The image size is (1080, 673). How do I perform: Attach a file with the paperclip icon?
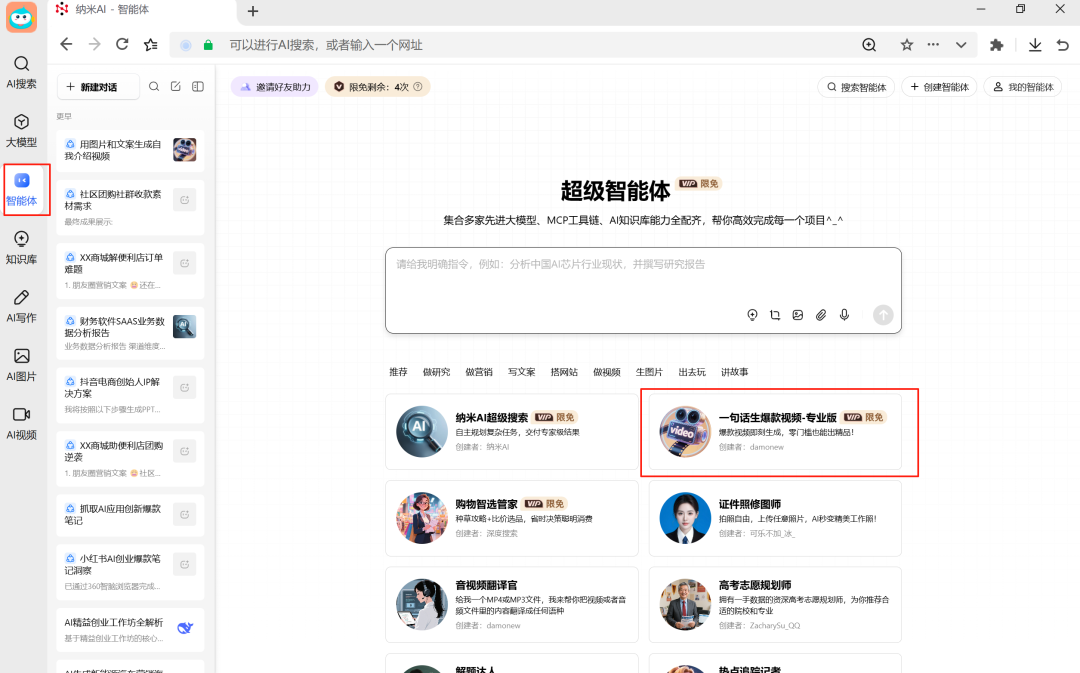821,315
